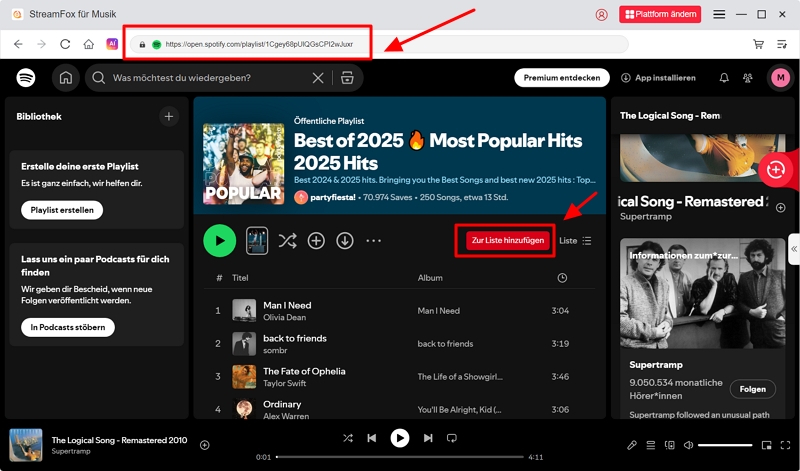Reload the page with the refresh icon

pos(65,44)
